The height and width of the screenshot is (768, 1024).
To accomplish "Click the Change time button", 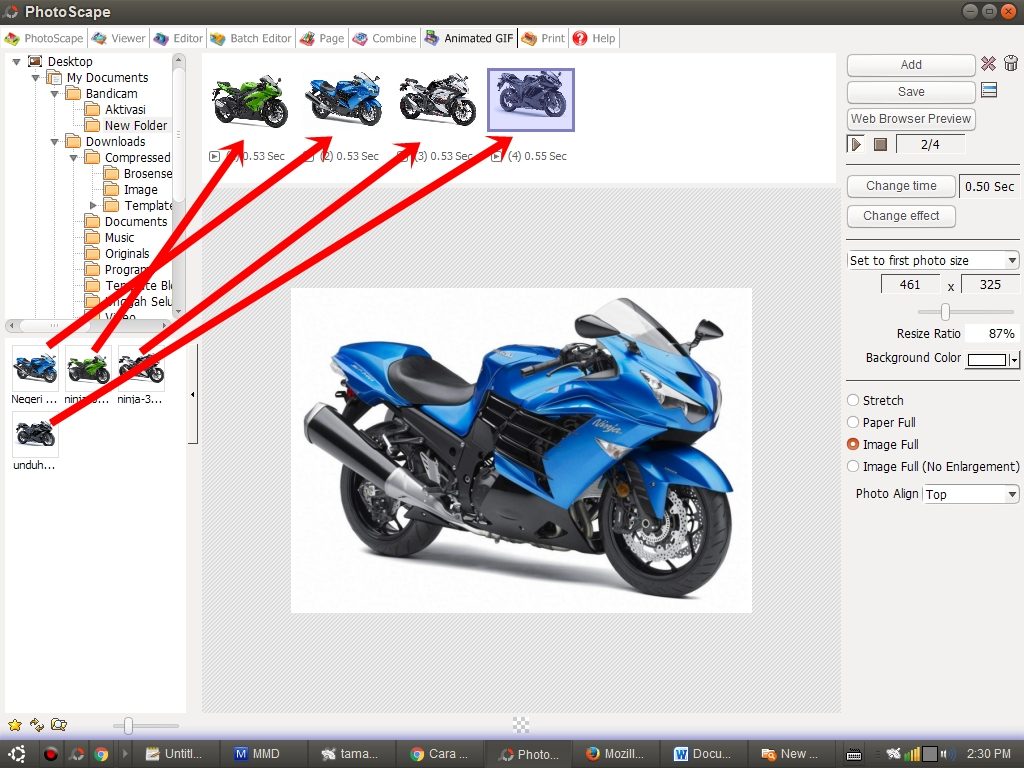I will pyautogui.click(x=901, y=186).
